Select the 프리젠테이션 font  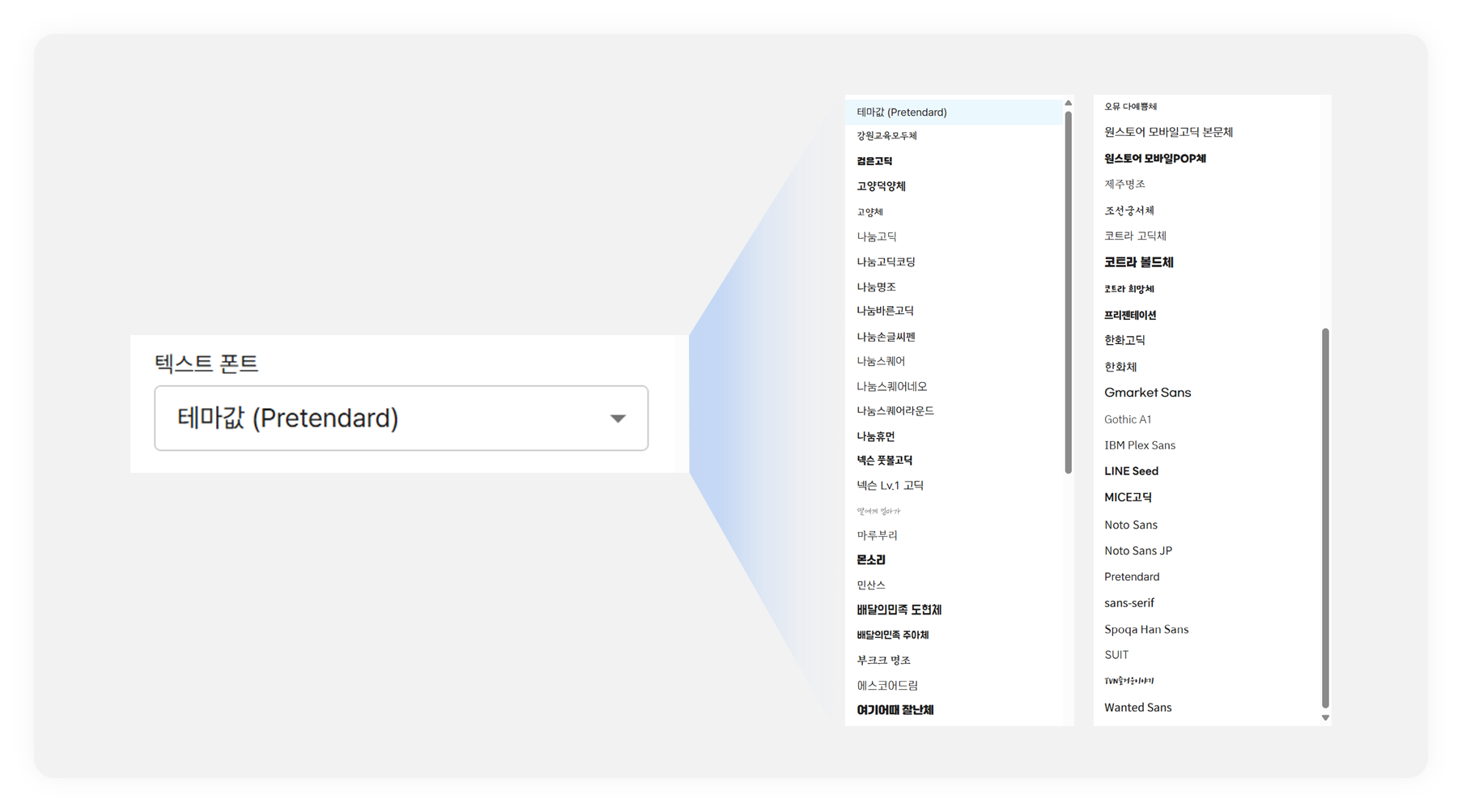pyautogui.click(x=1130, y=315)
